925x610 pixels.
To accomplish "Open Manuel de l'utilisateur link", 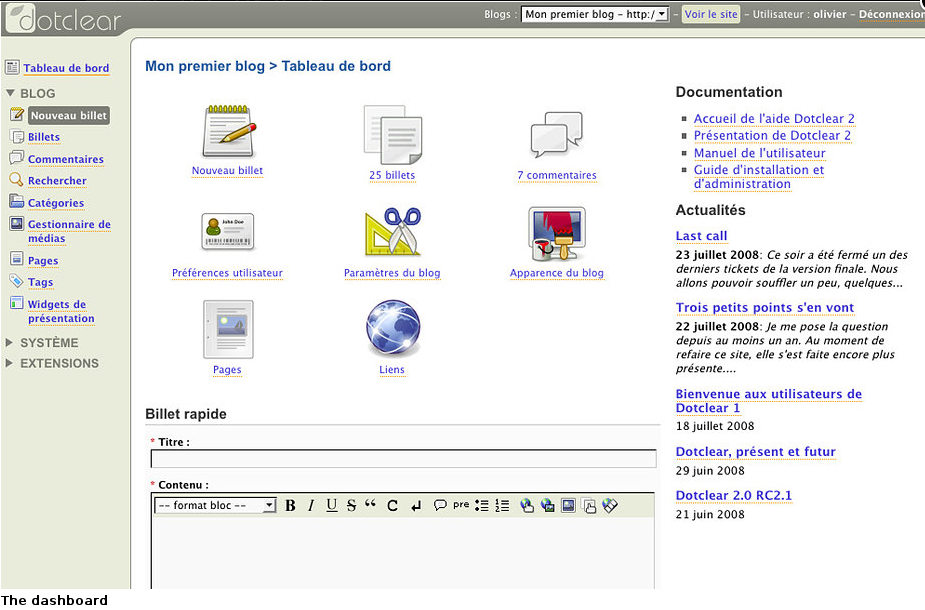I will 759,153.
